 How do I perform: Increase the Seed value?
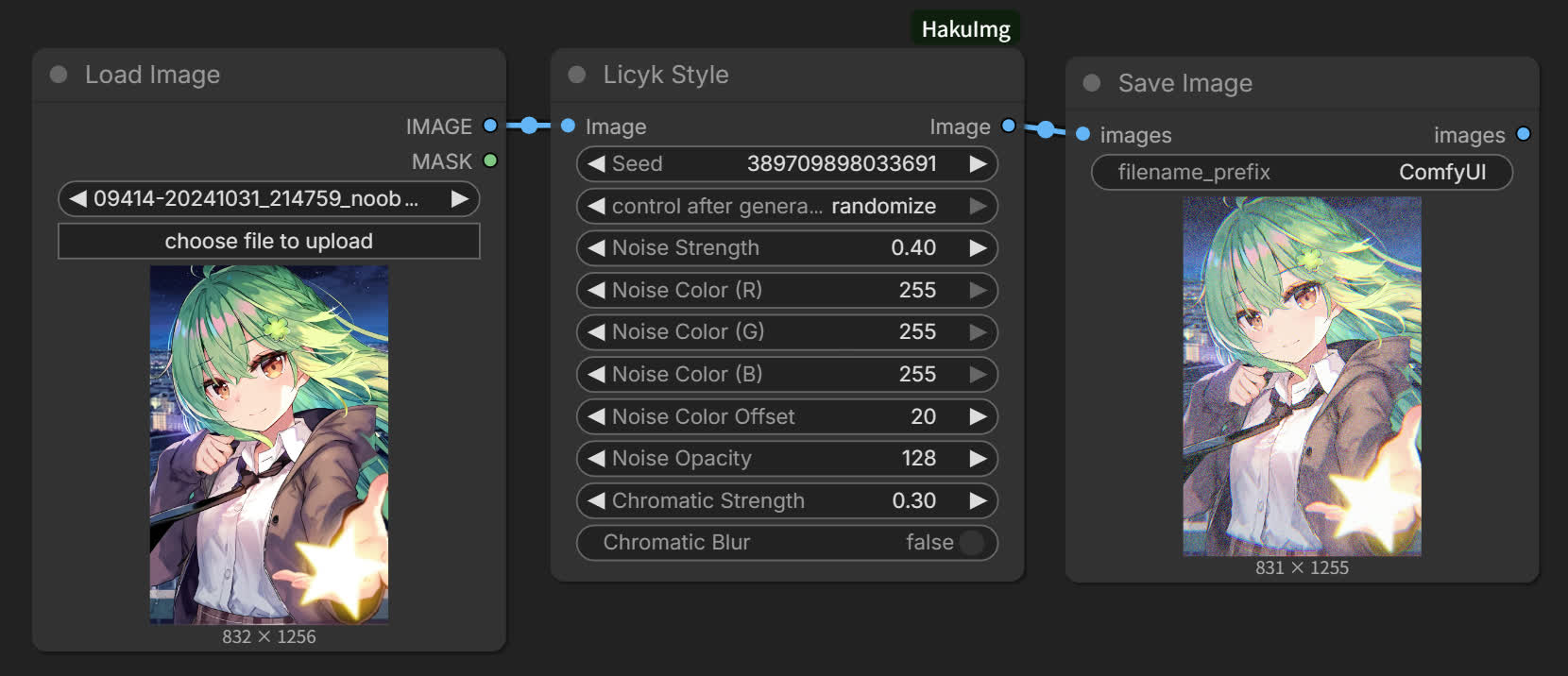(x=978, y=163)
